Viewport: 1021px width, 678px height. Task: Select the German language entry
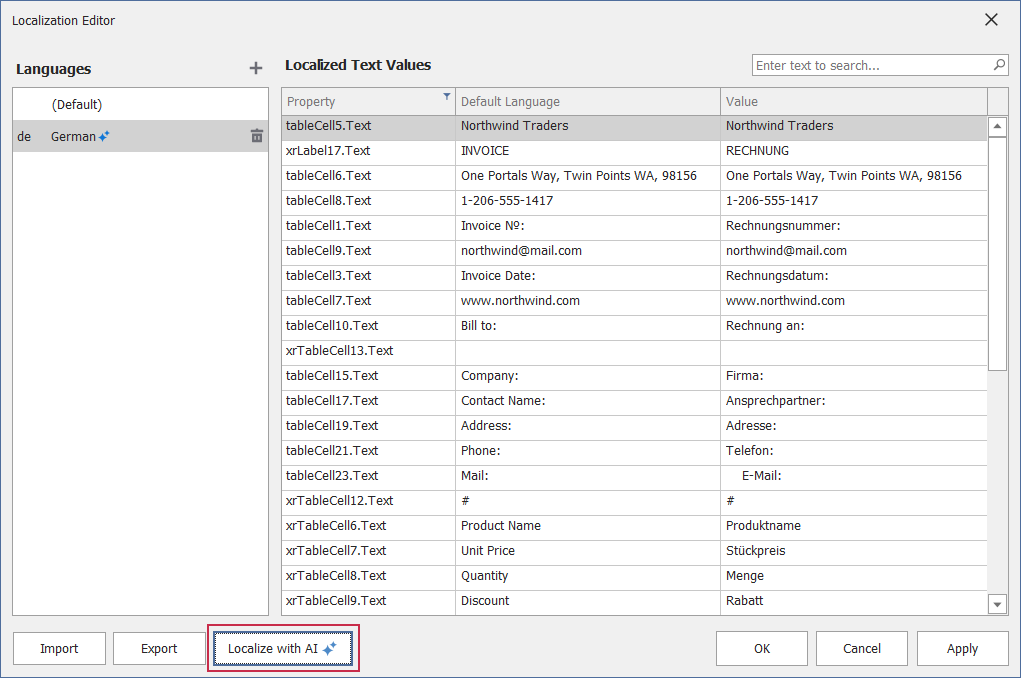[73, 136]
